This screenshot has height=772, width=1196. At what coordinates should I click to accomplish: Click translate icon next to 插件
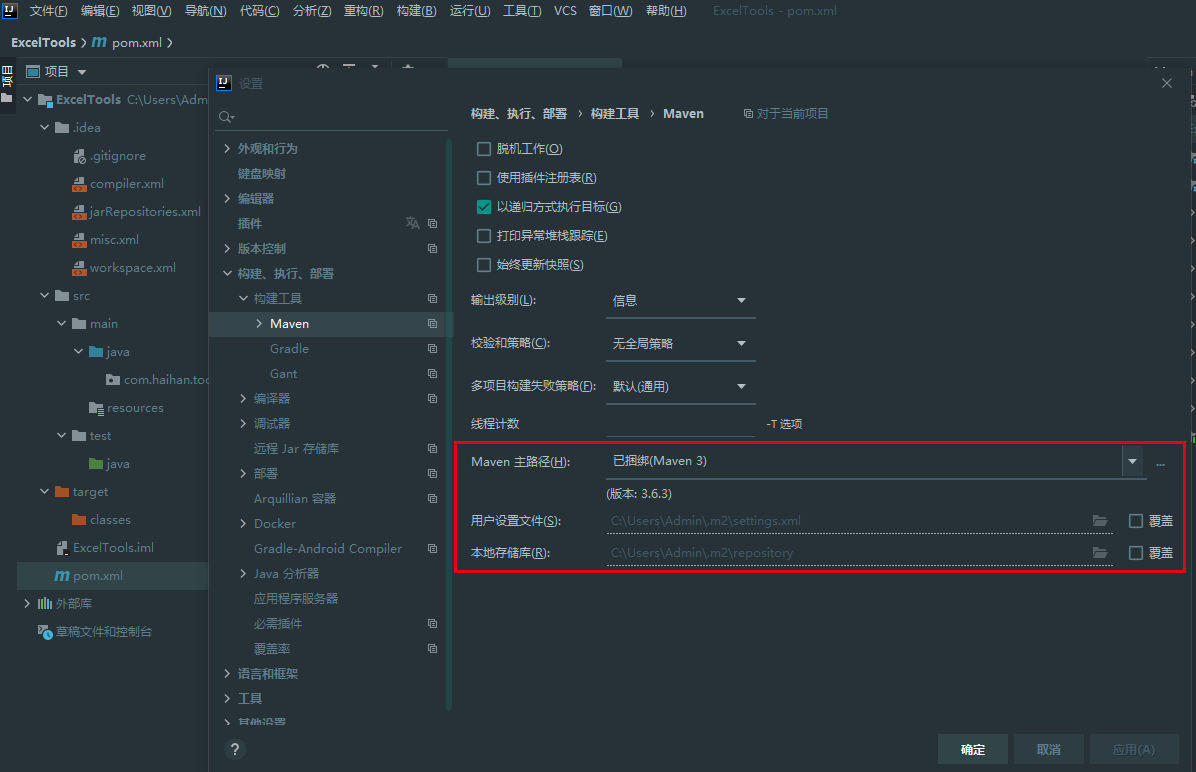pyautogui.click(x=413, y=223)
